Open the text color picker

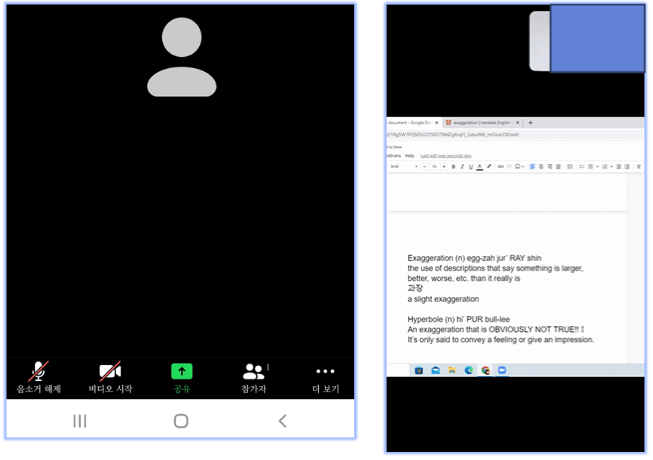[480, 167]
